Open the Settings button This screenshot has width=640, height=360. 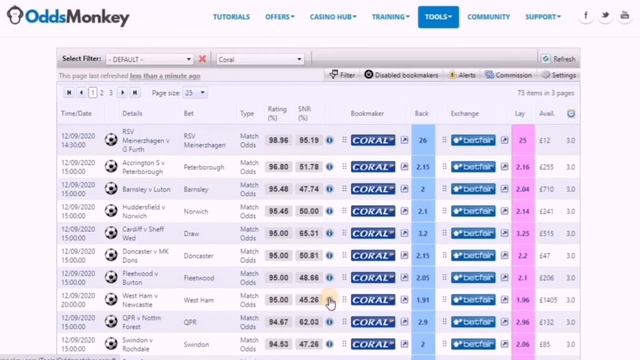(x=559, y=75)
